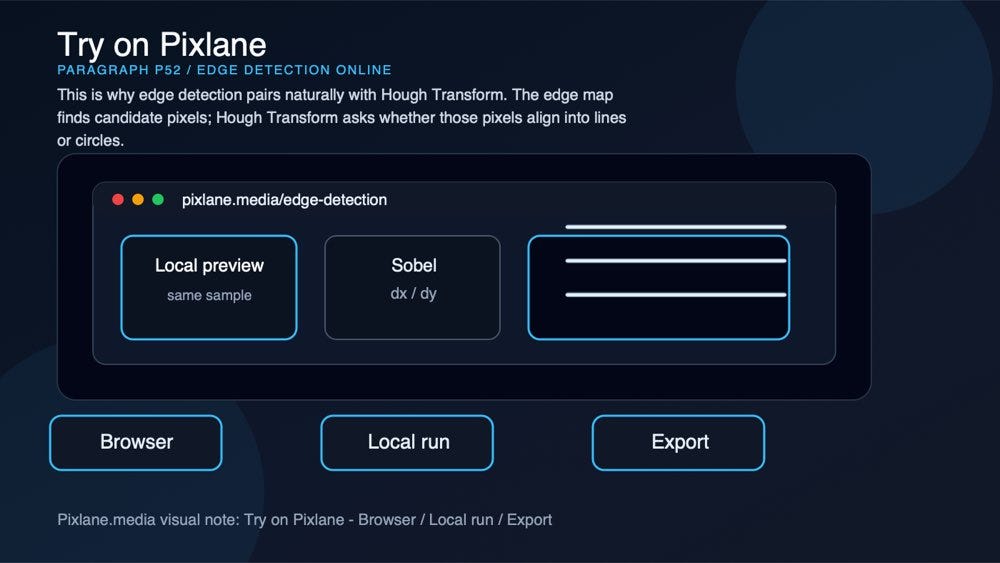Select the Local run button
This screenshot has width=1000, height=563.
pos(407,442)
